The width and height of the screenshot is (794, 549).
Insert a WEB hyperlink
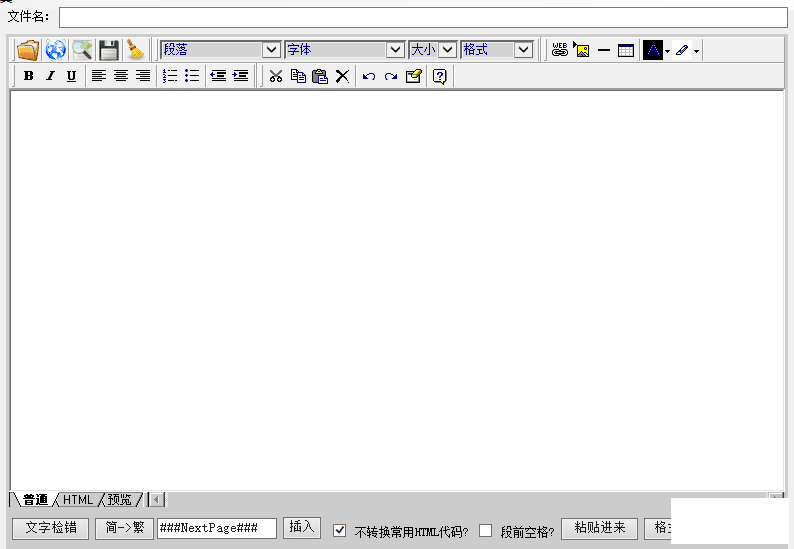coord(560,50)
